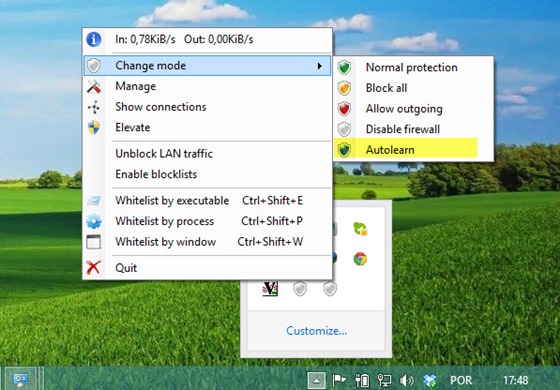The height and width of the screenshot is (390, 560).
Task: Click the gear icon for Whitelist by process
Action: pos(94,221)
